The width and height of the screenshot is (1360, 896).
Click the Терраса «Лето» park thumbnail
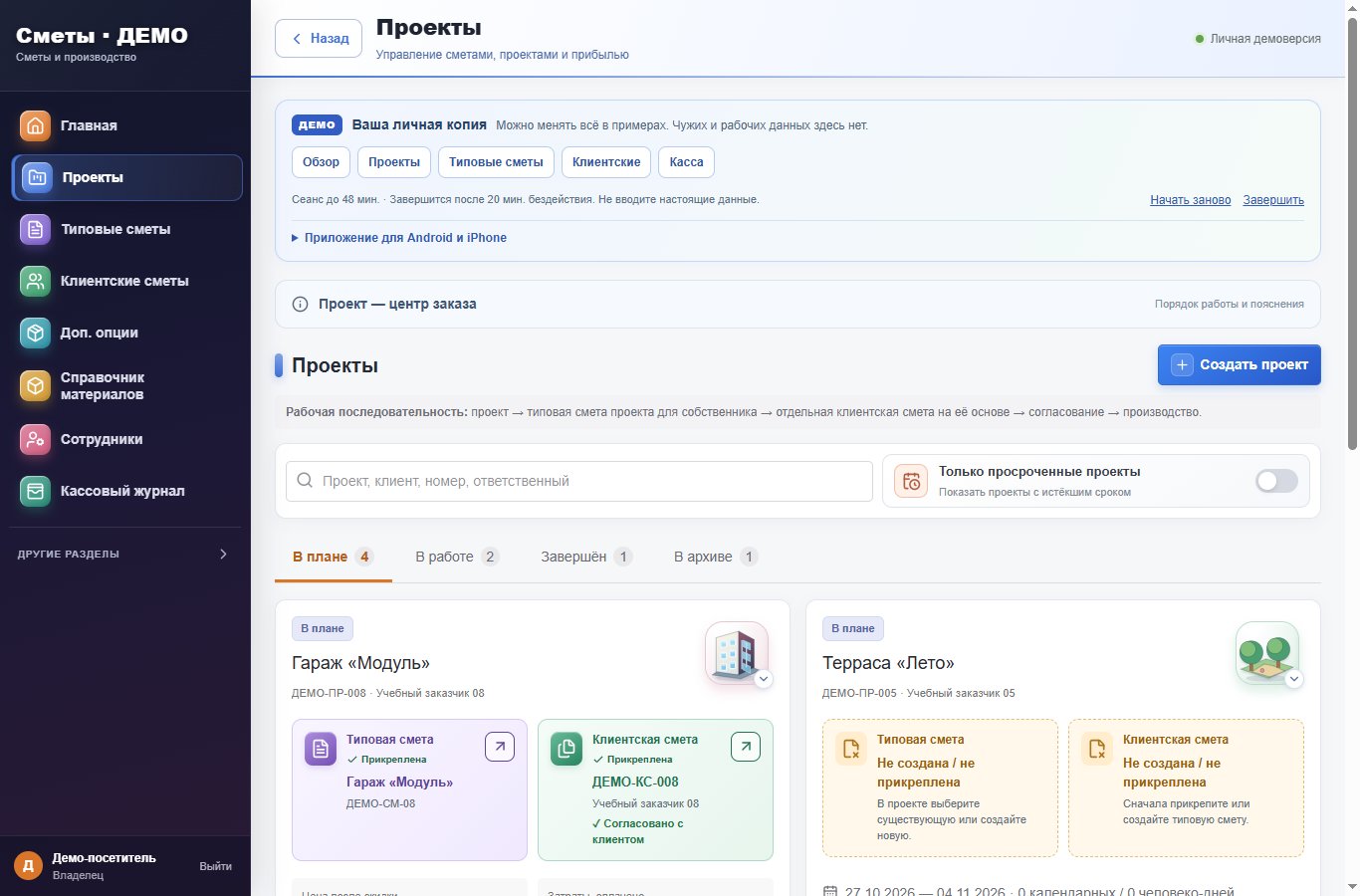pyautogui.click(x=1266, y=653)
